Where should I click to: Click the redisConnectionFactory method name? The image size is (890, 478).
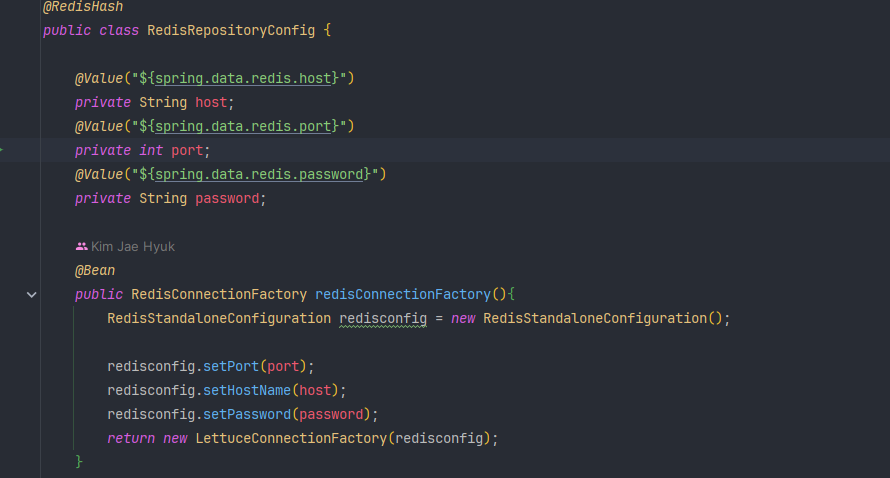pos(403,294)
